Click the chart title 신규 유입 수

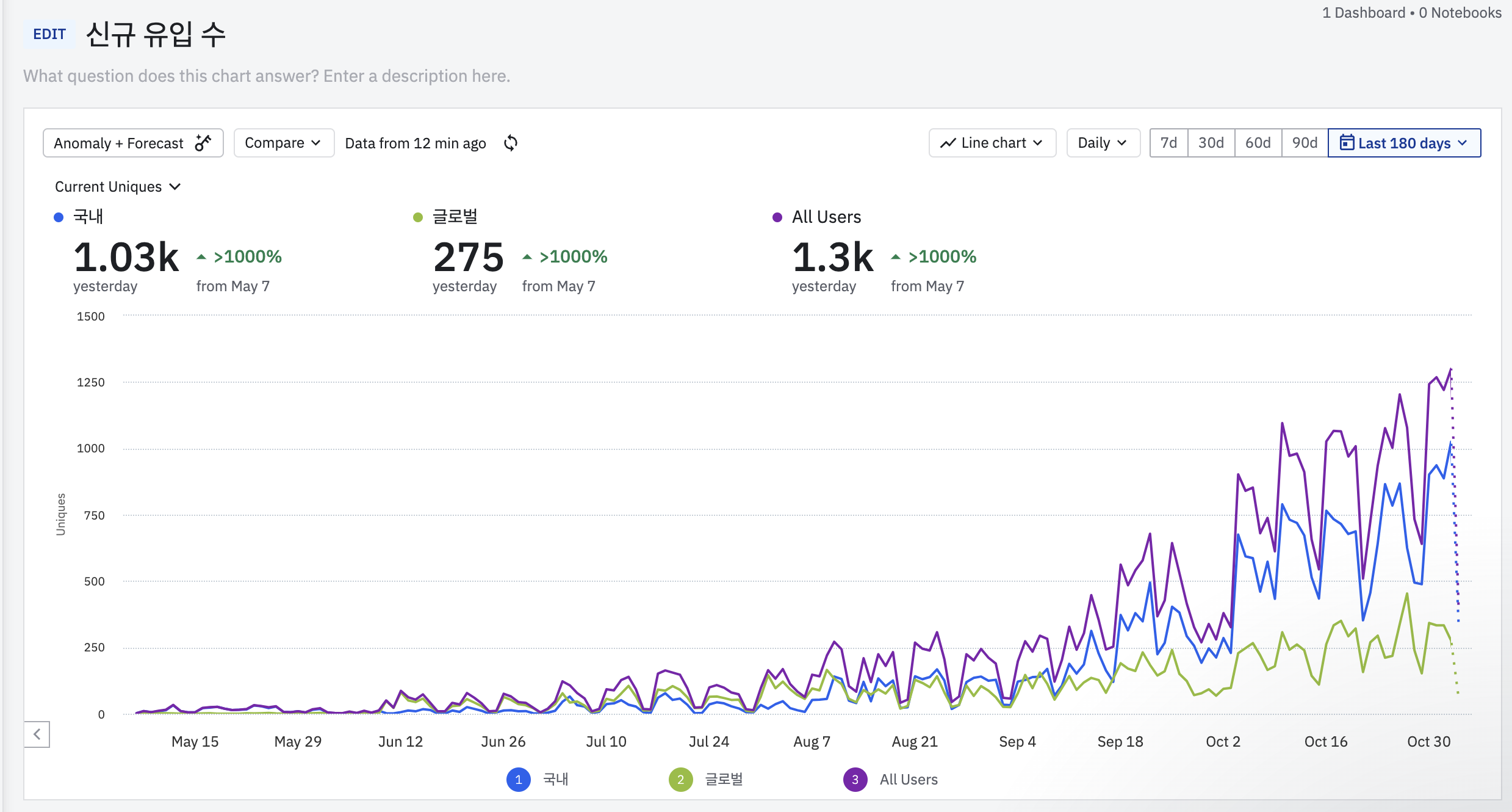point(156,34)
